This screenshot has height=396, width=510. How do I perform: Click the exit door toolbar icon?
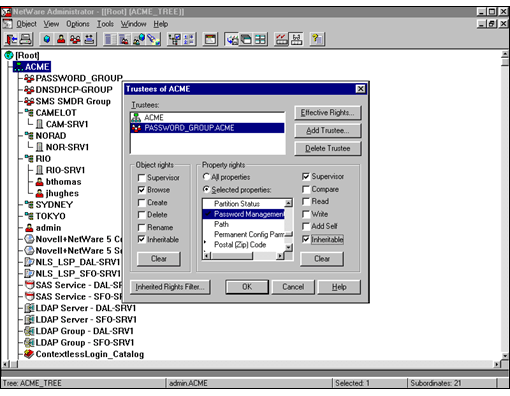tap(11, 39)
